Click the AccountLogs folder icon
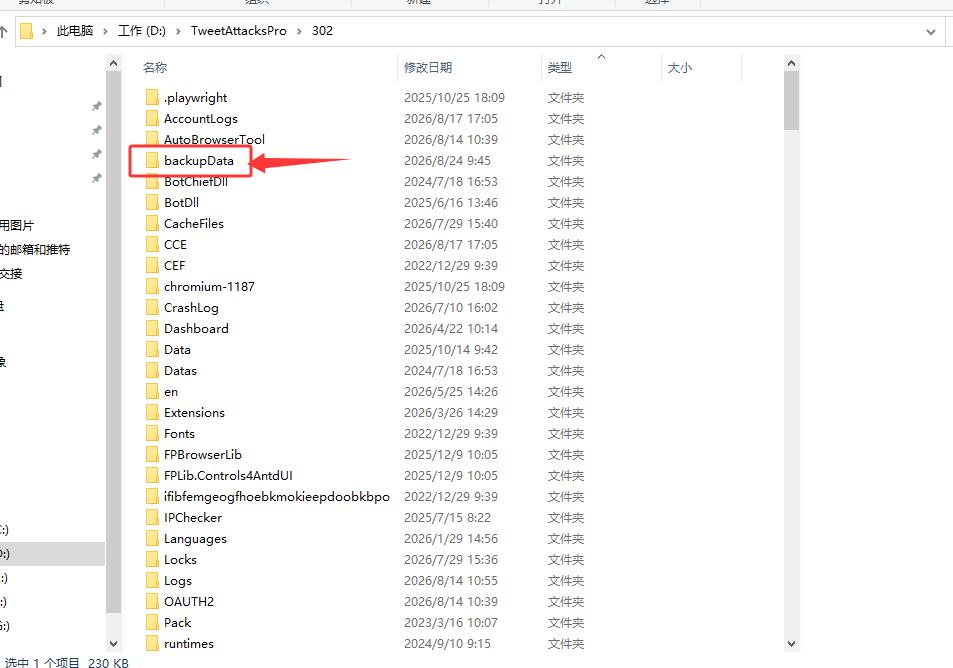Image resolution: width=953 pixels, height=668 pixels. (152, 119)
